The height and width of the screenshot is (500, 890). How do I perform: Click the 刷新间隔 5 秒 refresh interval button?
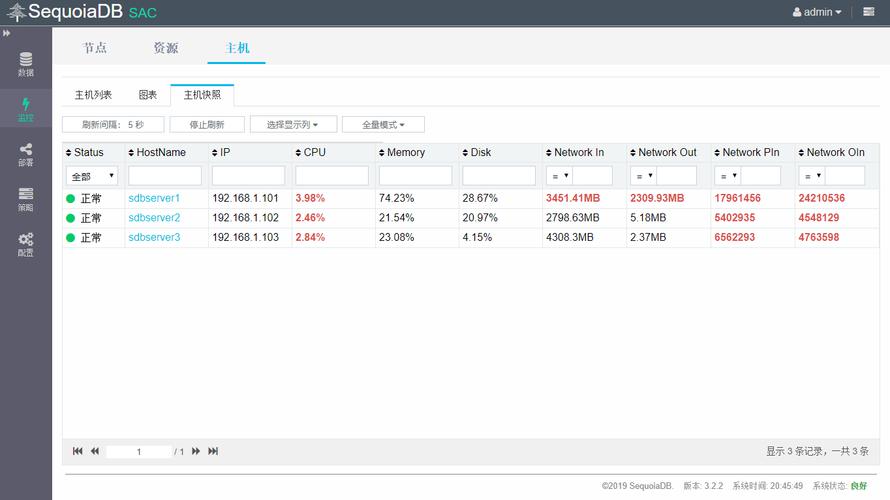click(113, 125)
